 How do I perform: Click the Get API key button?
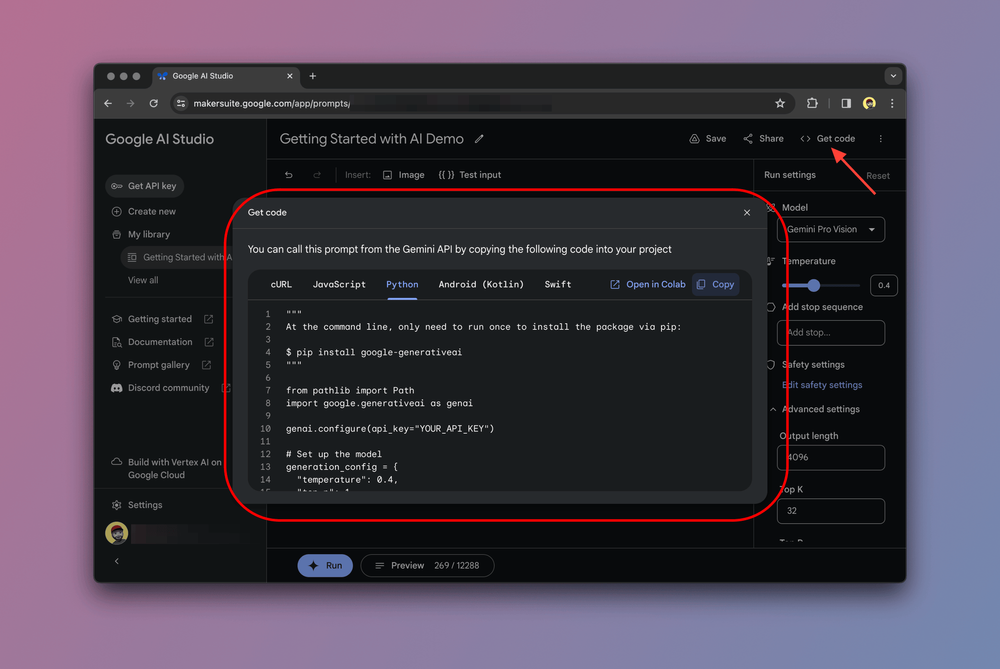point(144,186)
